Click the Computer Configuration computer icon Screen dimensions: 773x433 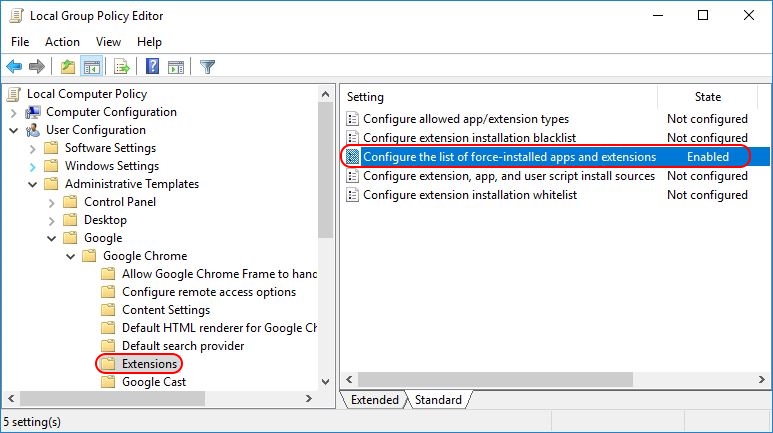[33, 112]
